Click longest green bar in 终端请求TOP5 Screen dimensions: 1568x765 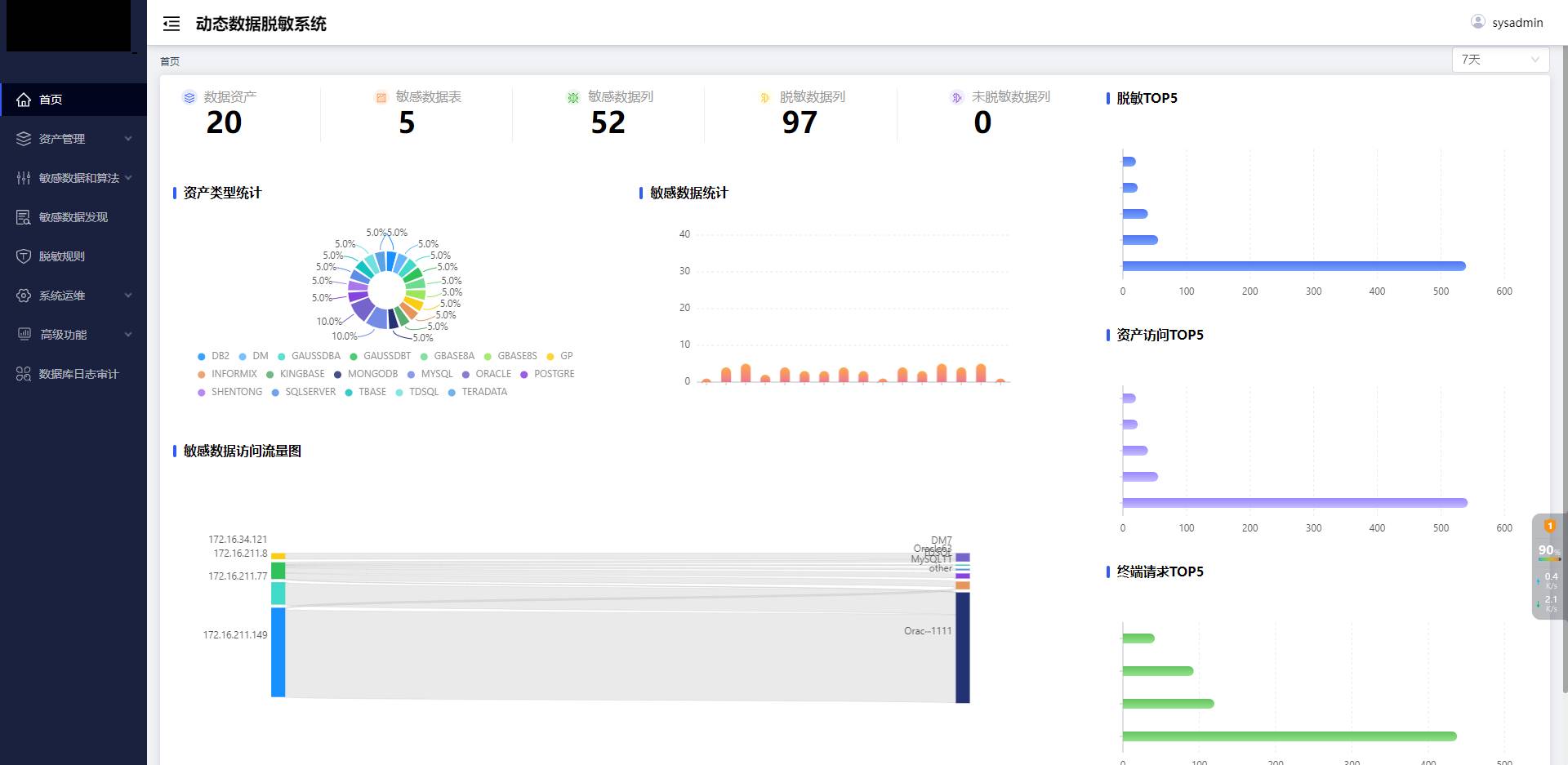pyautogui.click(x=1290, y=736)
